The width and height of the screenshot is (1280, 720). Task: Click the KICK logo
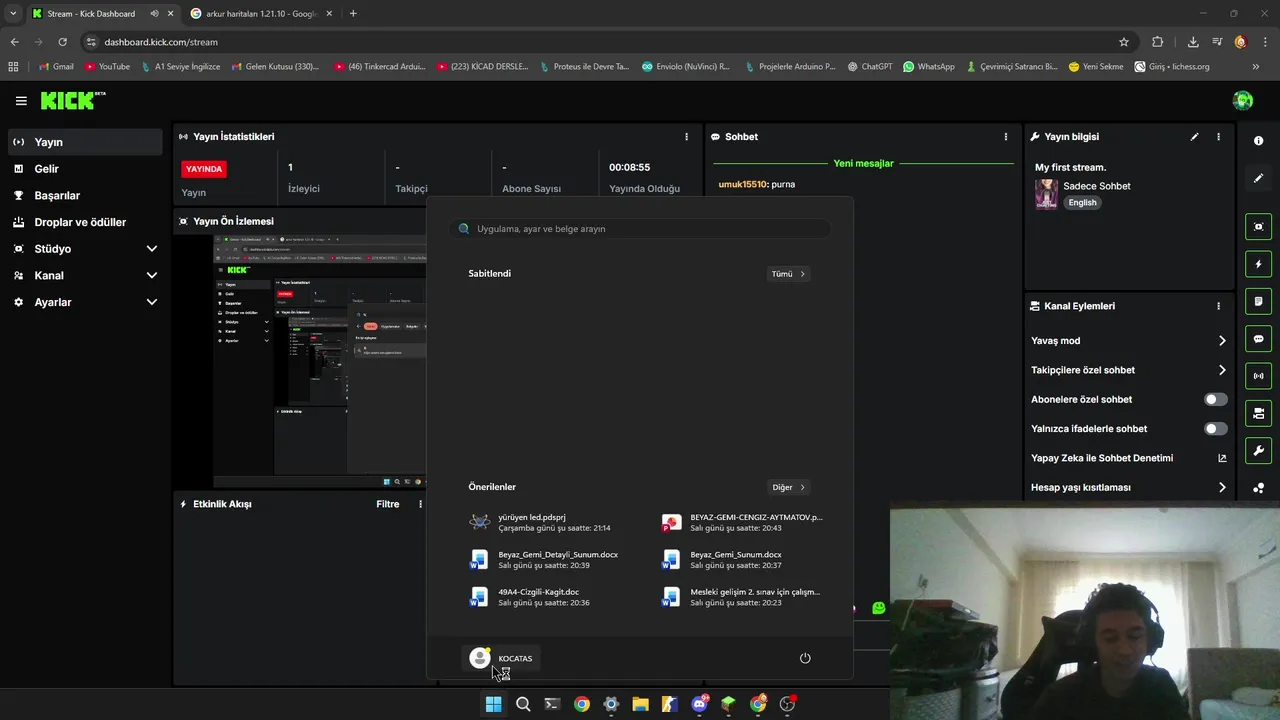[x=72, y=100]
